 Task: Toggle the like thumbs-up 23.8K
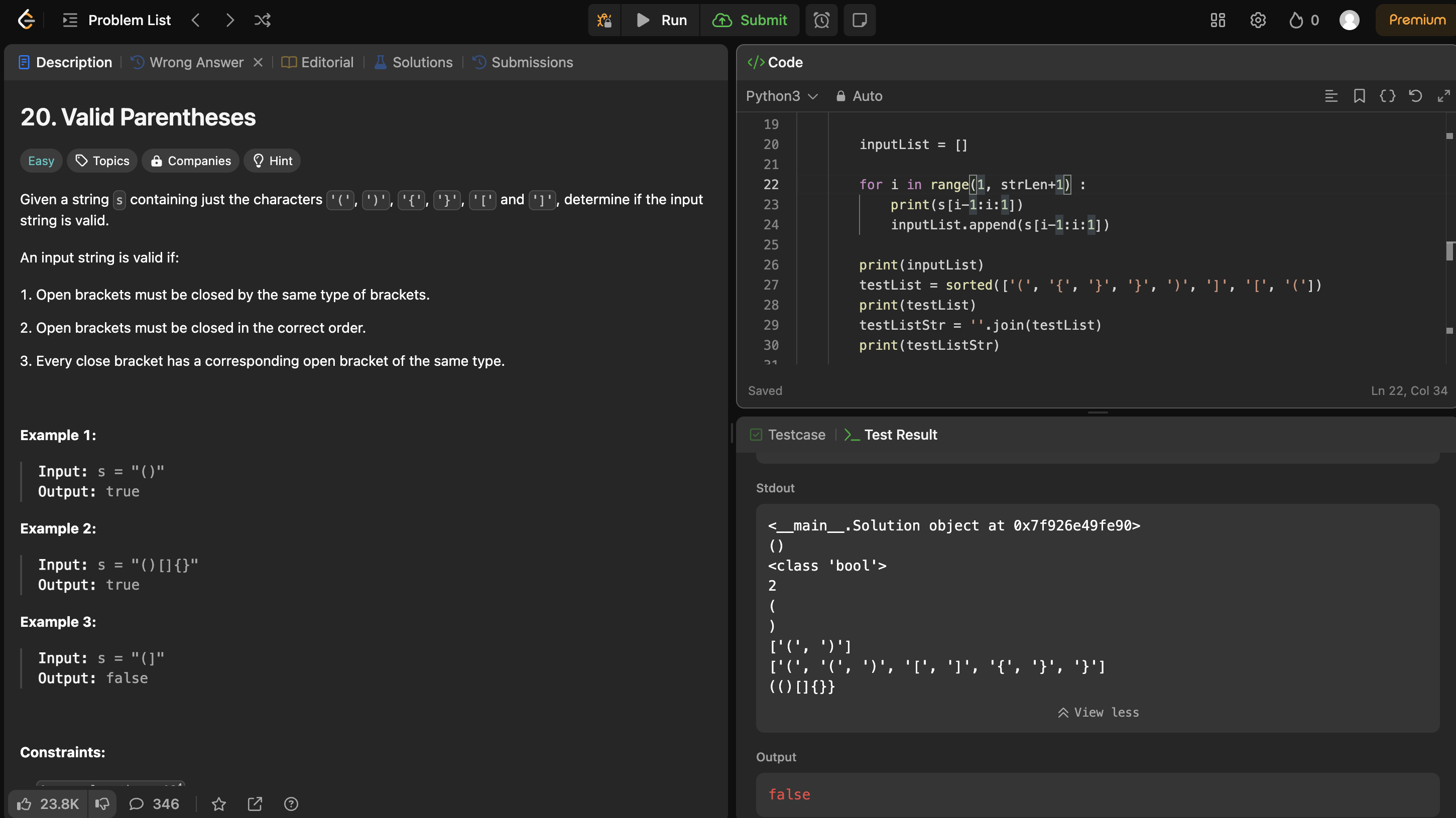click(48, 803)
